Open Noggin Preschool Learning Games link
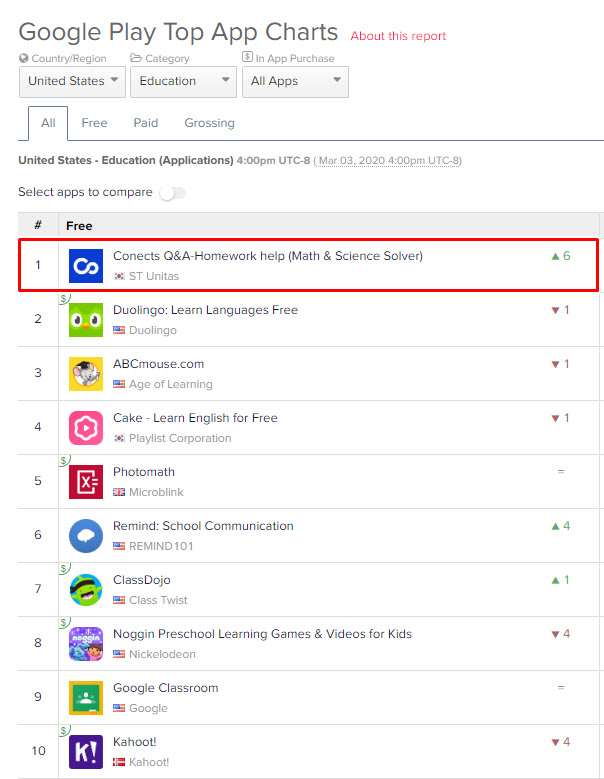The height and width of the screenshot is (779, 604). [262, 634]
